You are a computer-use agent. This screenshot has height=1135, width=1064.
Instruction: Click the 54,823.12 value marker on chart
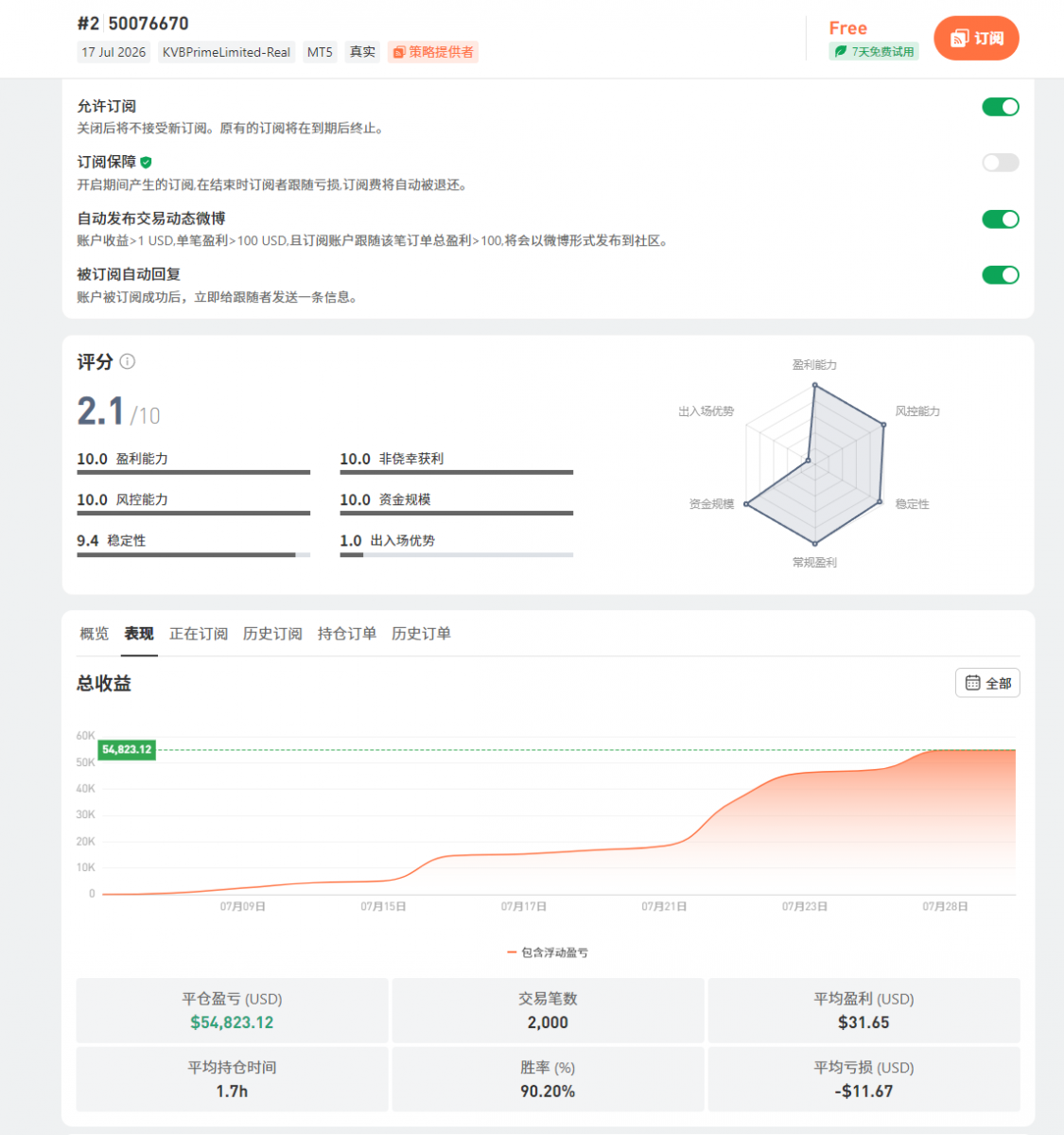point(127,749)
